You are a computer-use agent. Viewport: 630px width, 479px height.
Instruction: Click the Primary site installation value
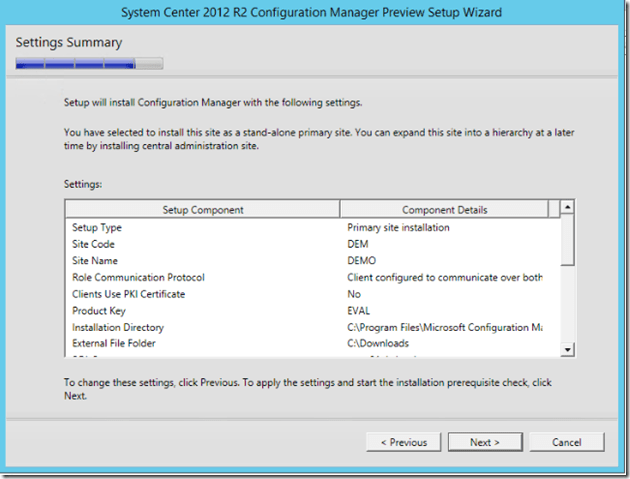click(x=398, y=227)
